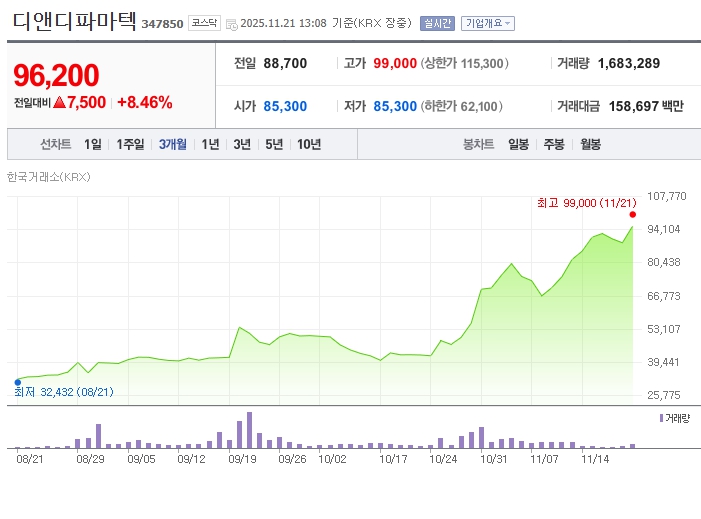
Task: Select the 5년 chart range
Action: (274, 144)
